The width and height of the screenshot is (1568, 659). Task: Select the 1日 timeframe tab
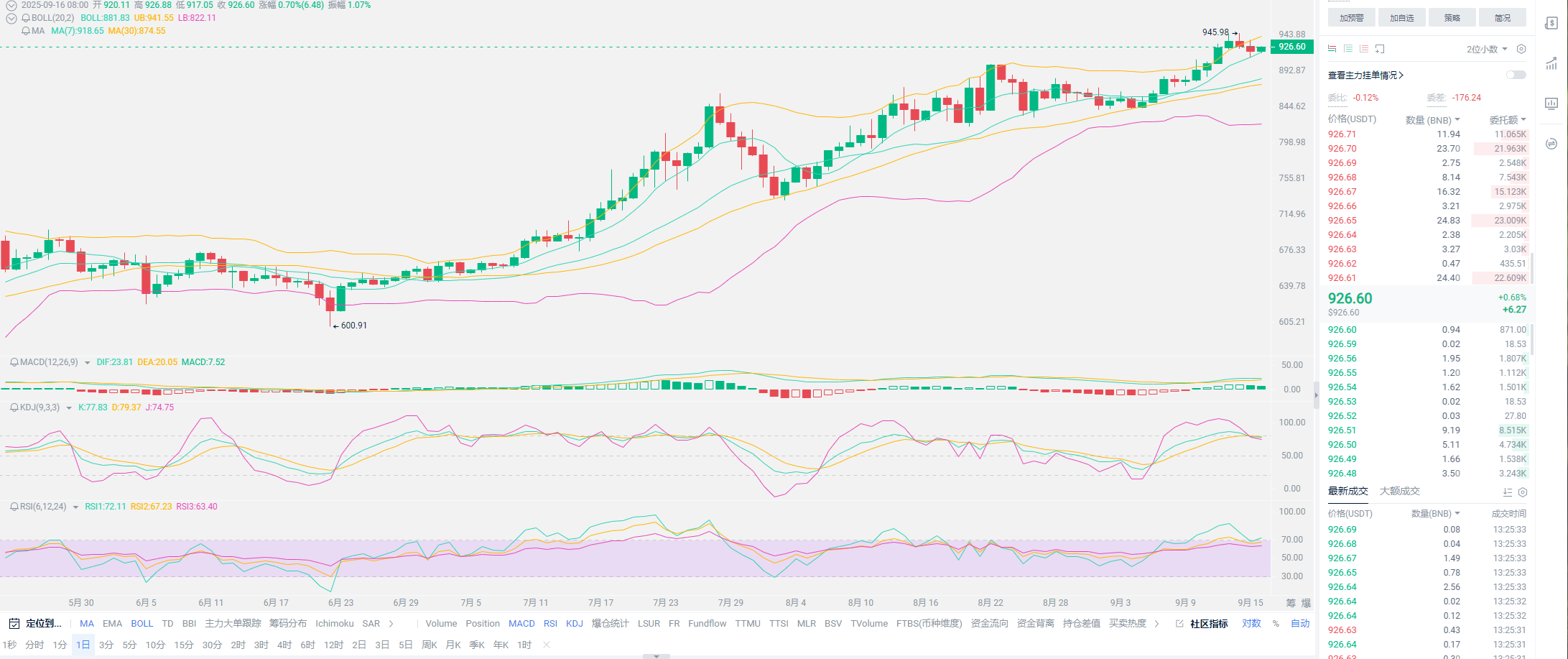pyautogui.click(x=83, y=645)
